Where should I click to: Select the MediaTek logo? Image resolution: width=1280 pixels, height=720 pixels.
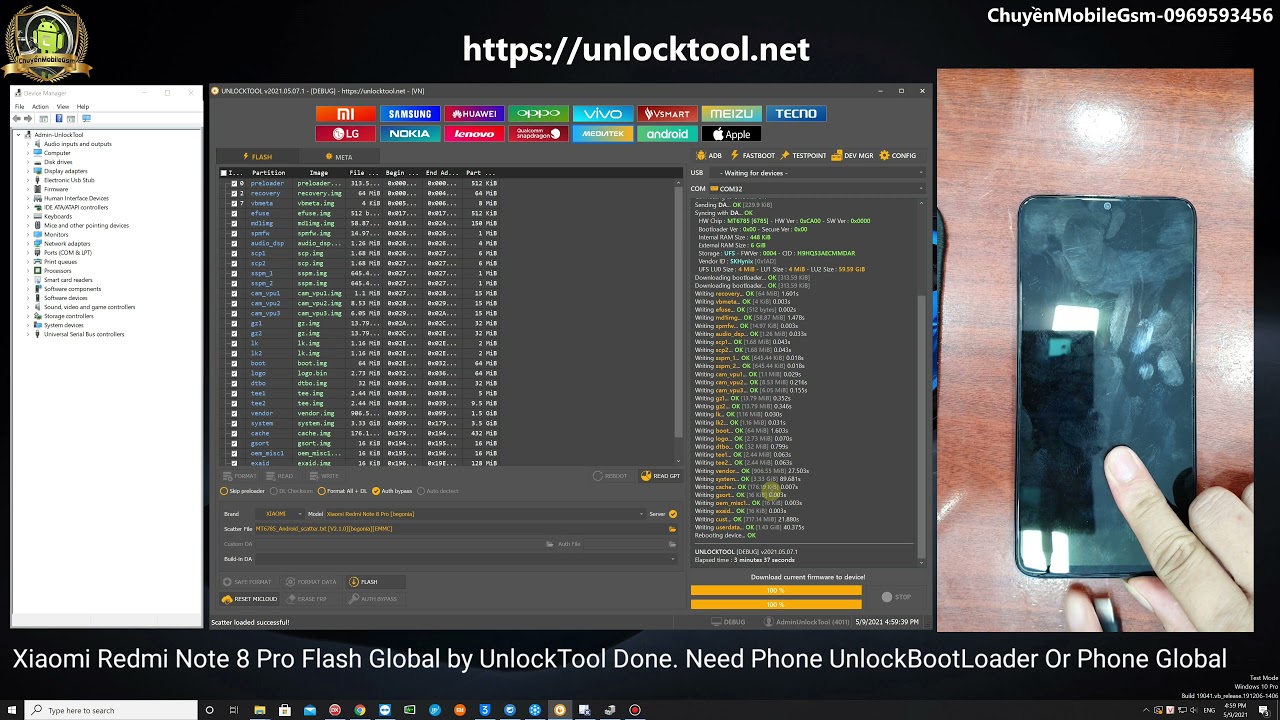[602, 134]
